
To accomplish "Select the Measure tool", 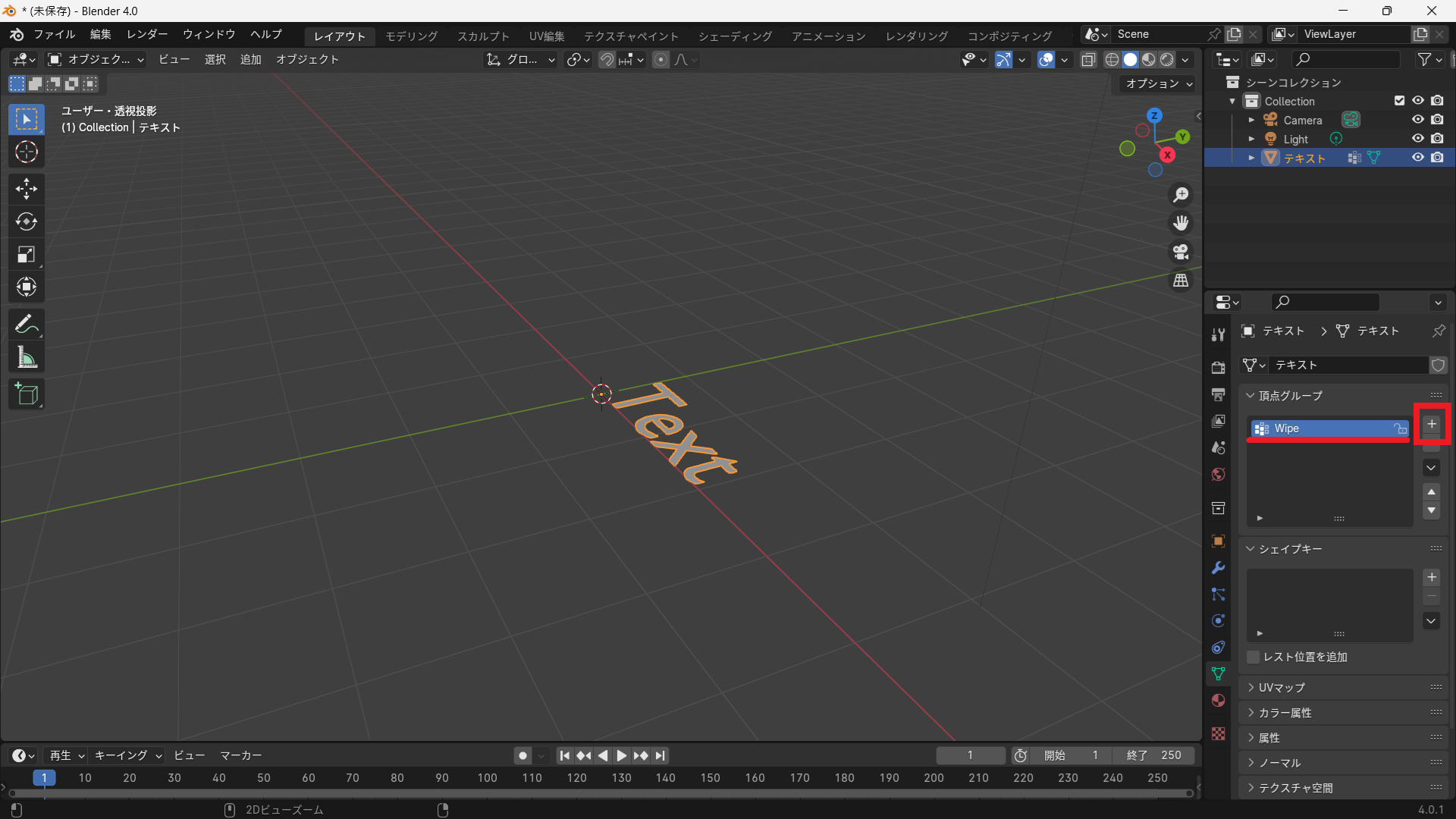I will pyautogui.click(x=27, y=358).
